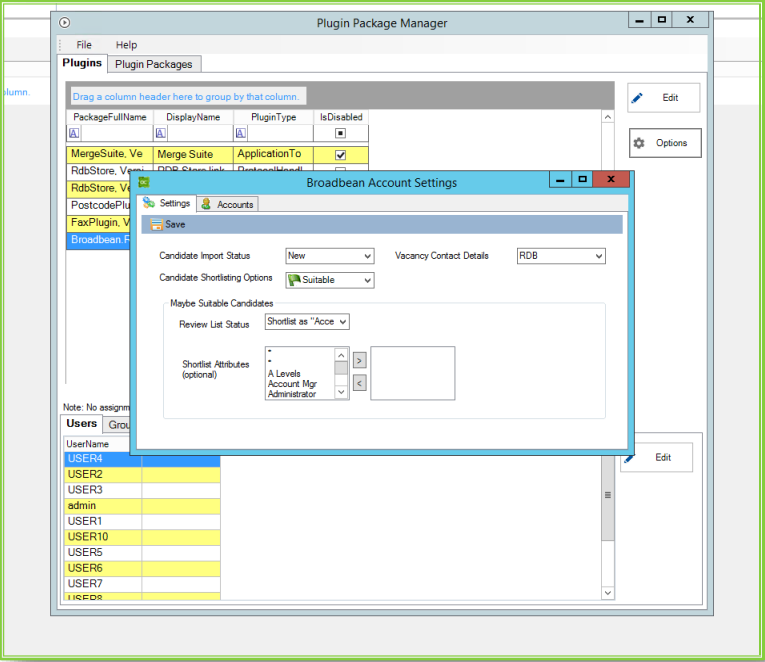Click the selected shortlist attributes box

pyautogui.click(x=413, y=373)
